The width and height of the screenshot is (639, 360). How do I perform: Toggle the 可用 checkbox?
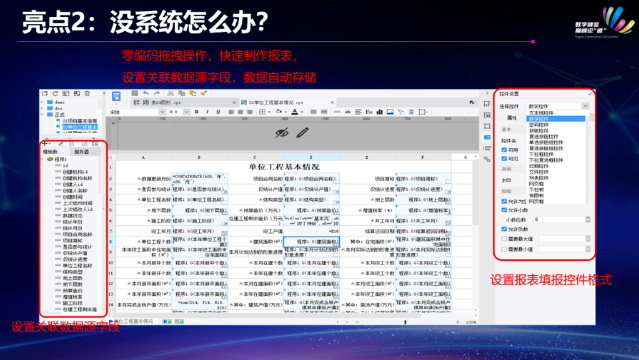coord(504,150)
